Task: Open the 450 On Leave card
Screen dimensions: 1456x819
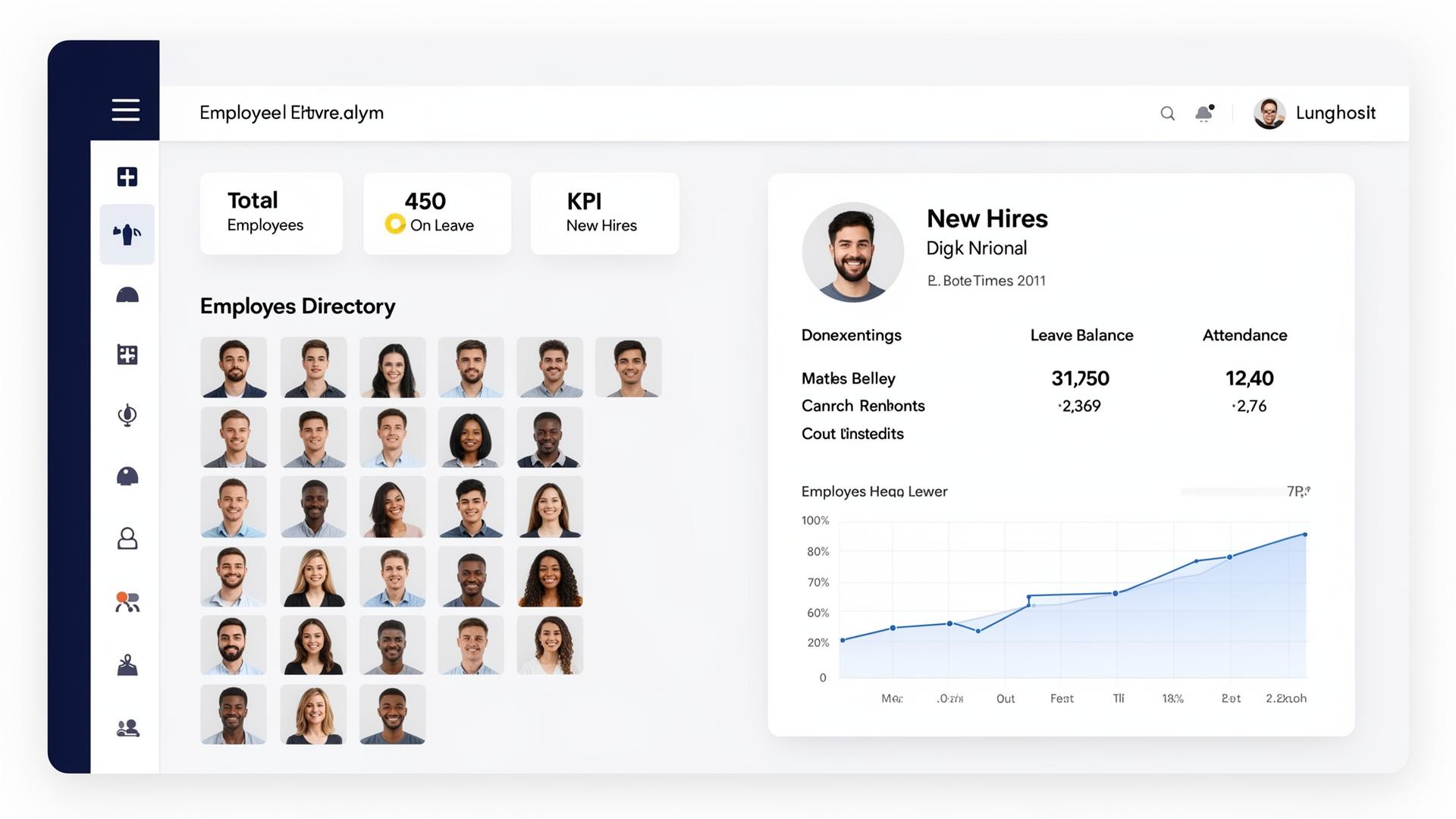Action: click(437, 213)
